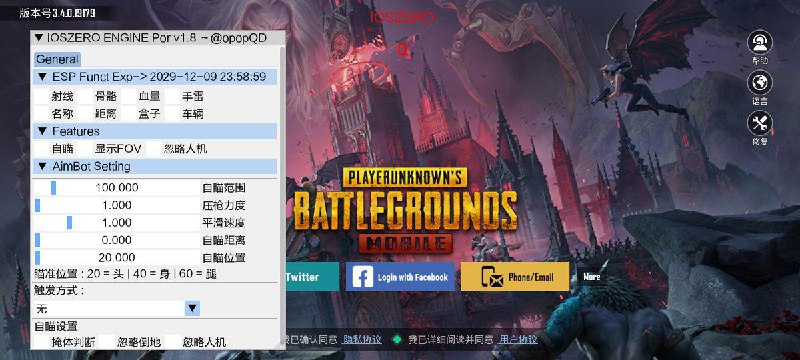The image size is (800, 360).
Task: Collapse the IOSZERO ENGINE window triangle
Action: click(39, 38)
